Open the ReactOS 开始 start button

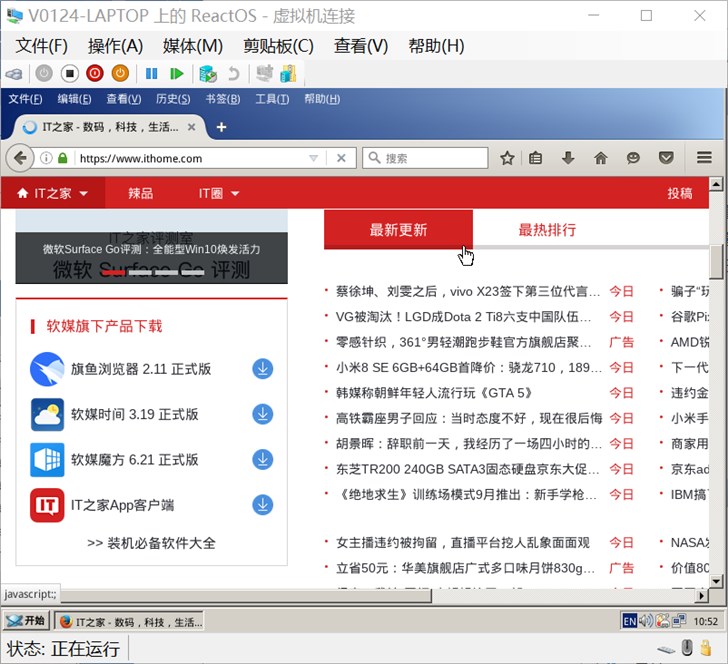click(x=26, y=621)
